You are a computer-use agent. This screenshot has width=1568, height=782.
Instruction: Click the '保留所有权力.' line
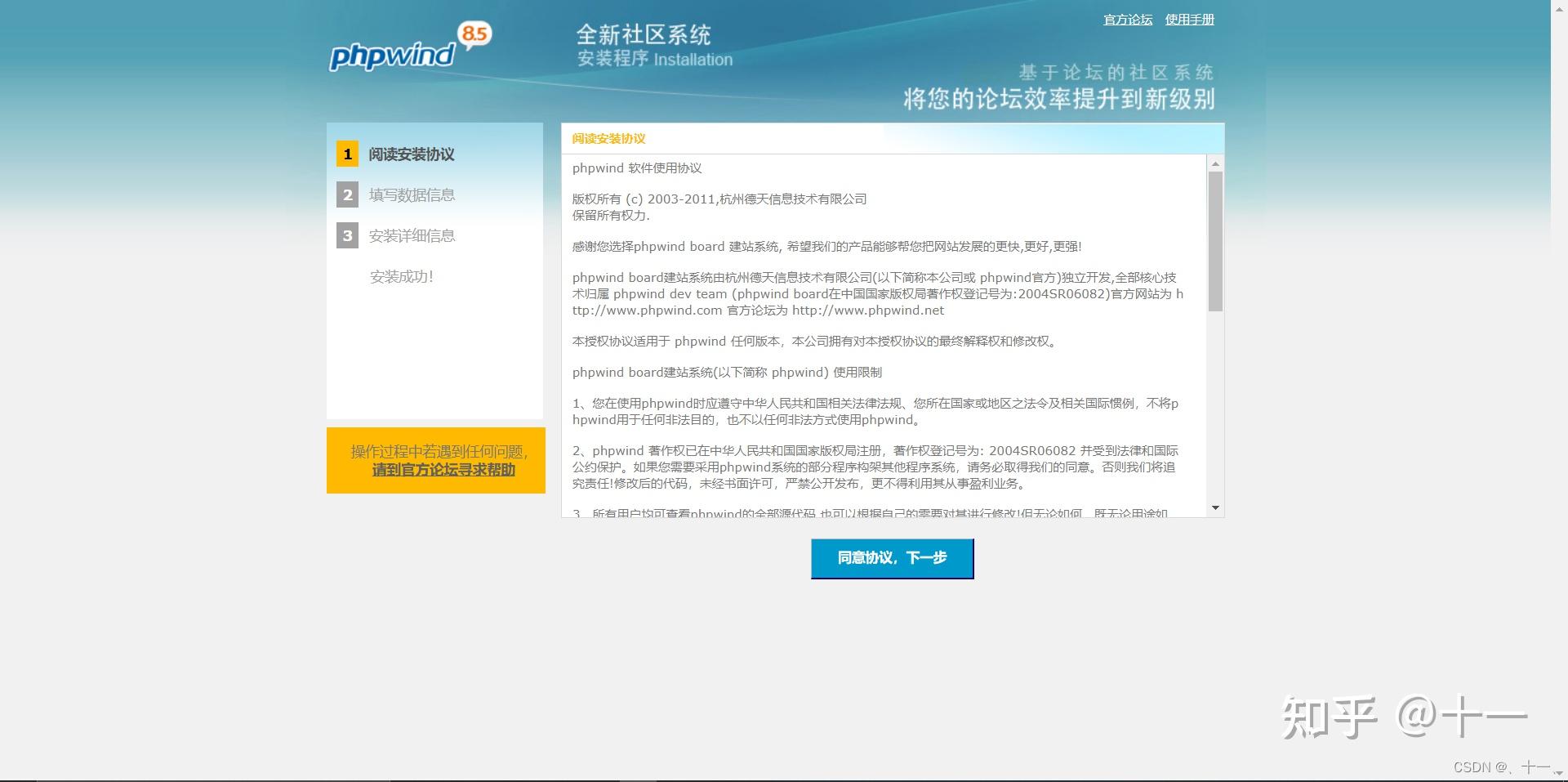[611, 216]
